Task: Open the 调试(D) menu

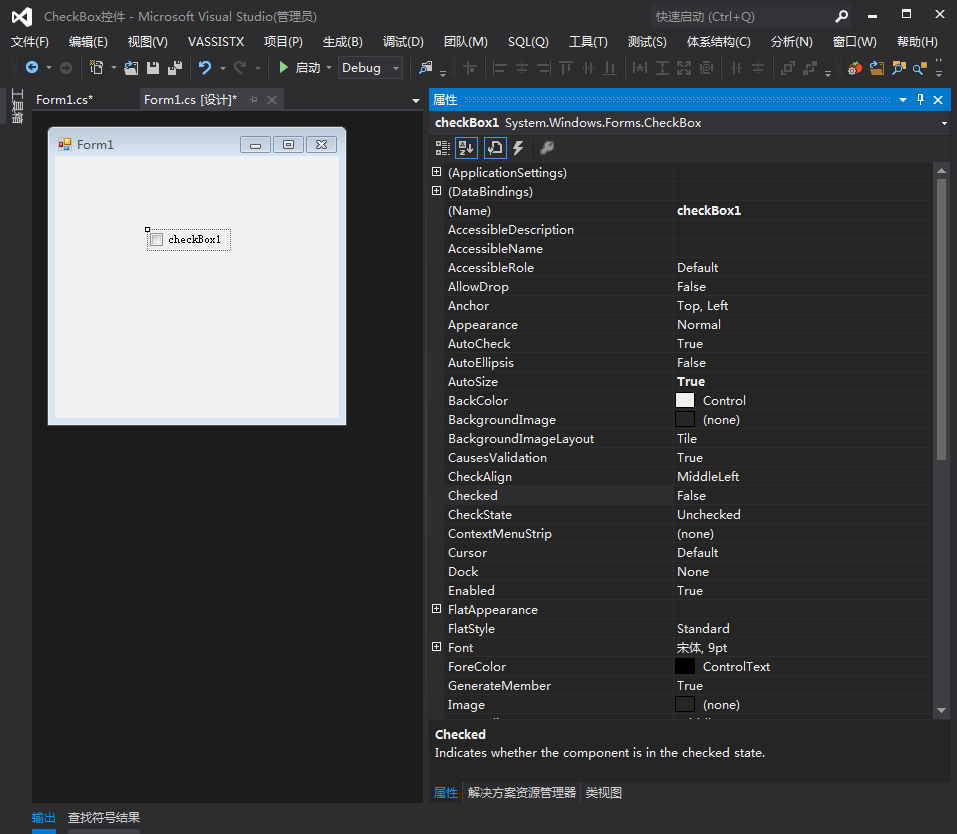Action: point(402,41)
